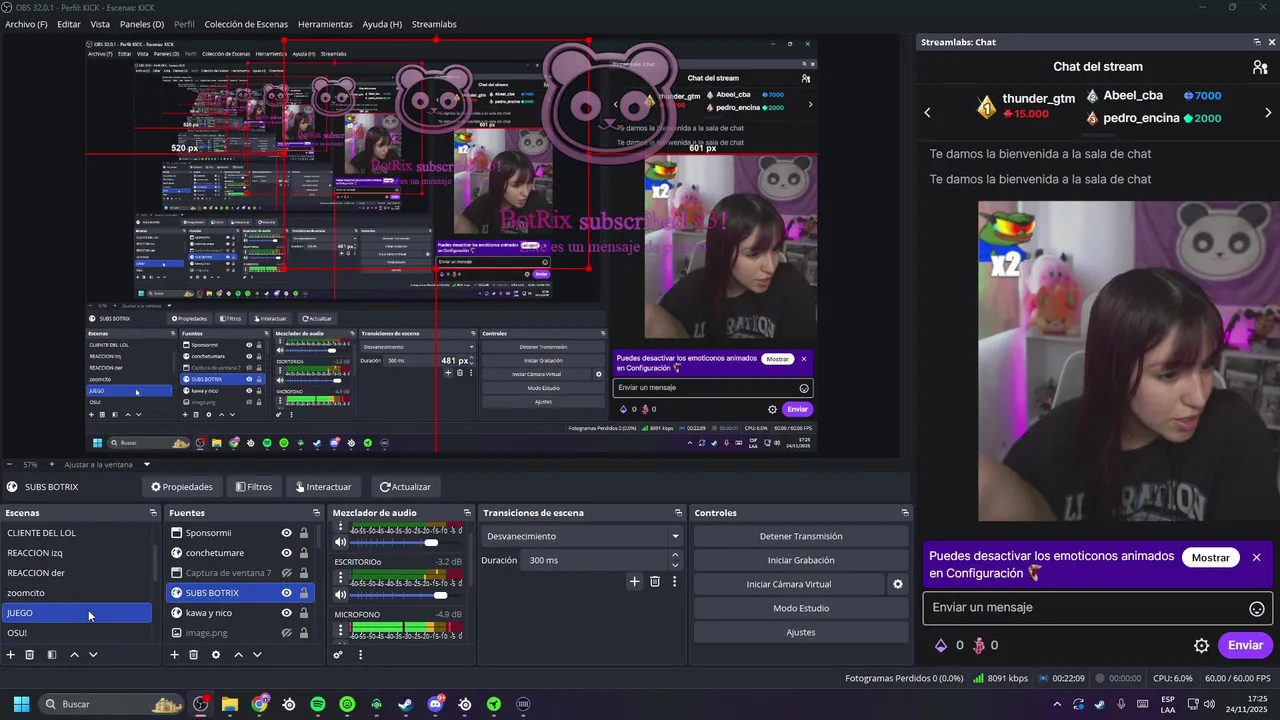Show hidden system tray icons chevron
Image resolution: width=1280 pixels, height=720 pixels.
(x=1057, y=704)
